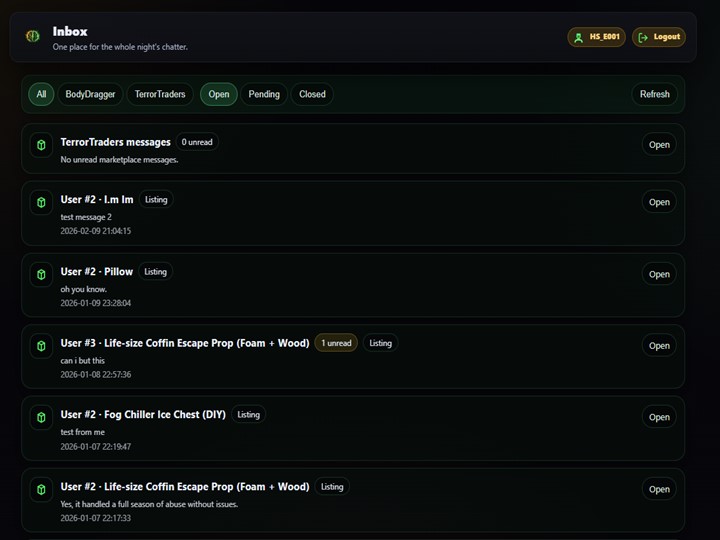Click timestamp 2026-01-07 22:19:47
The image size is (720, 540).
[96, 447]
